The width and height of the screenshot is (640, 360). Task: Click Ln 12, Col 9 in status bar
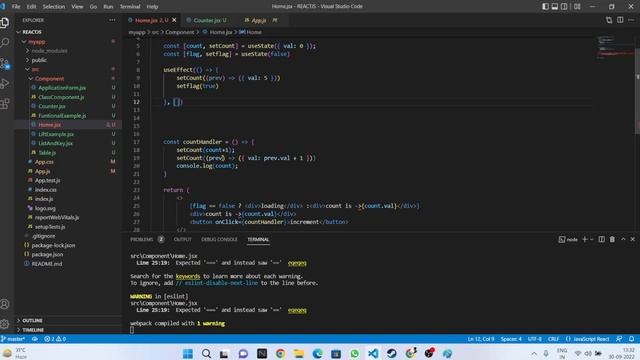click(x=481, y=339)
